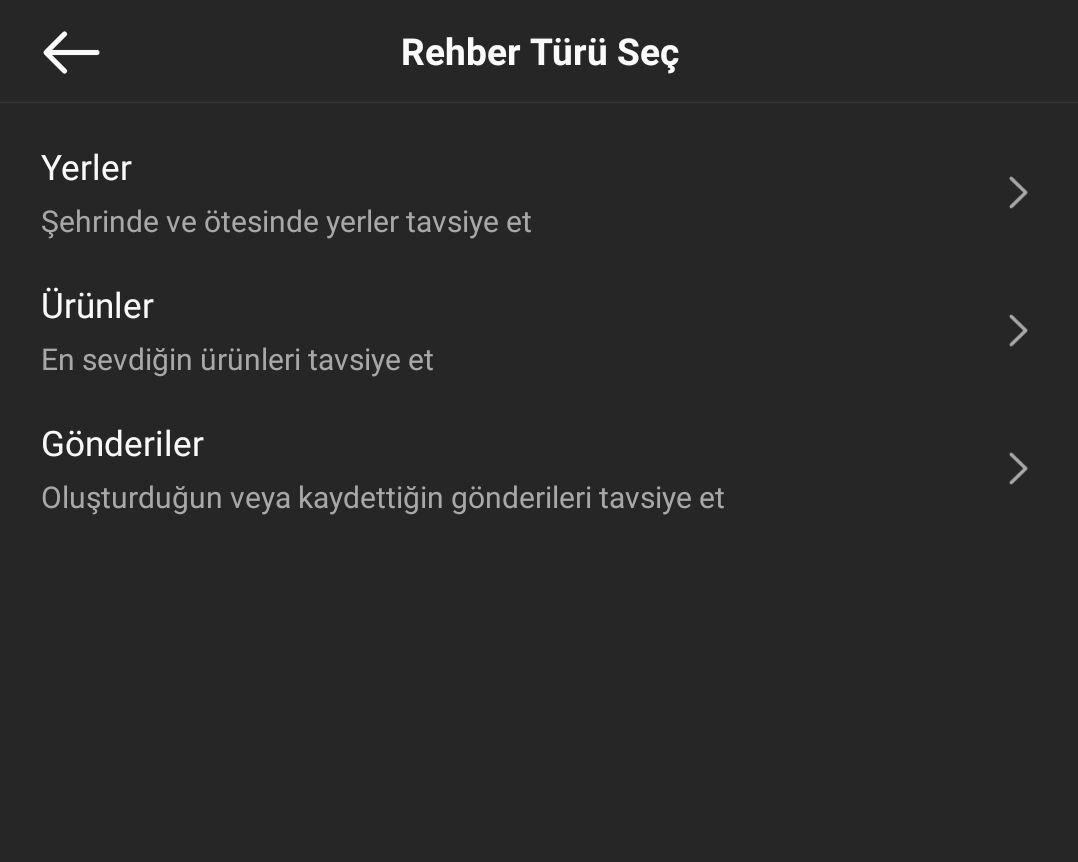The width and height of the screenshot is (1078, 862).
Task: Click the "Rehber Türü Seç" header title
Action: pyautogui.click(x=540, y=52)
